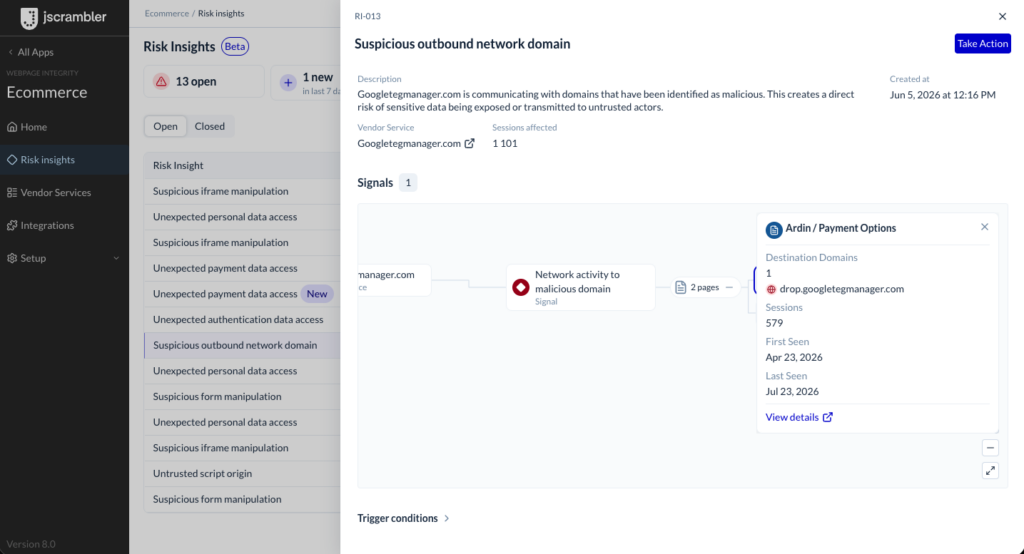1024x554 pixels.
Task: Open the View details link
Action: pos(799,417)
